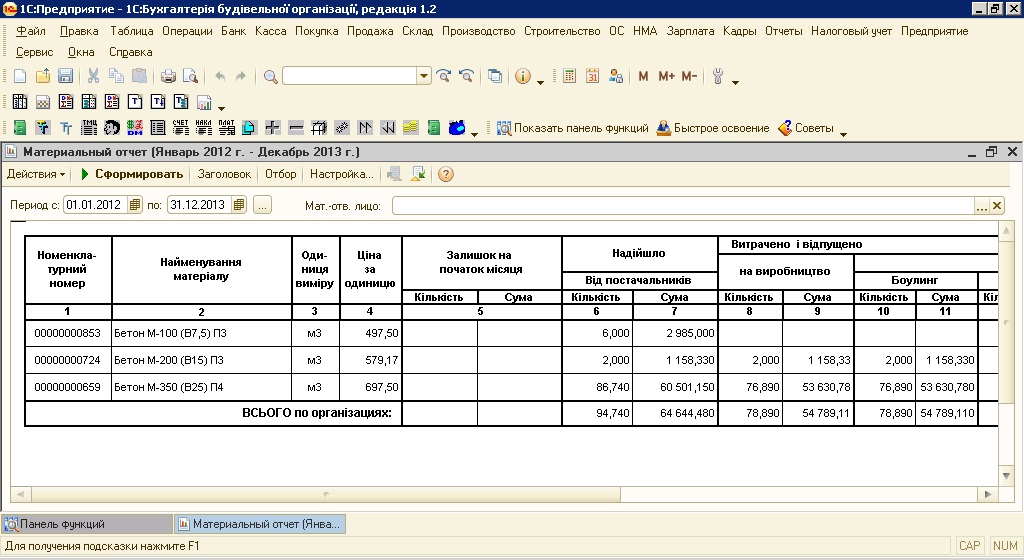Image resolution: width=1024 pixels, height=560 pixels.
Task: Clear the Мат.-отв. лицо field with X
Action: pos(997,206)
